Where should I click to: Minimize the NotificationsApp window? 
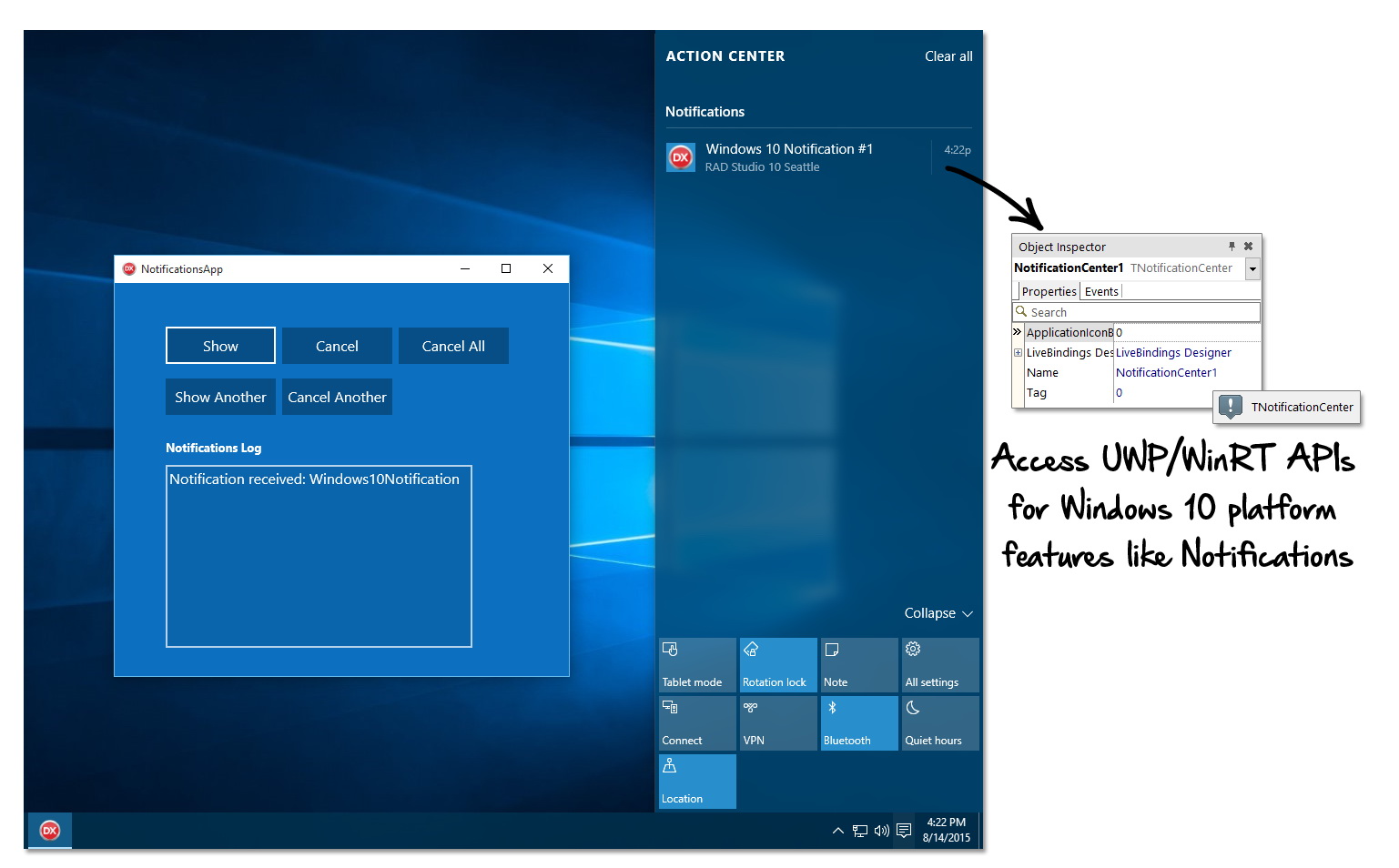465,268
